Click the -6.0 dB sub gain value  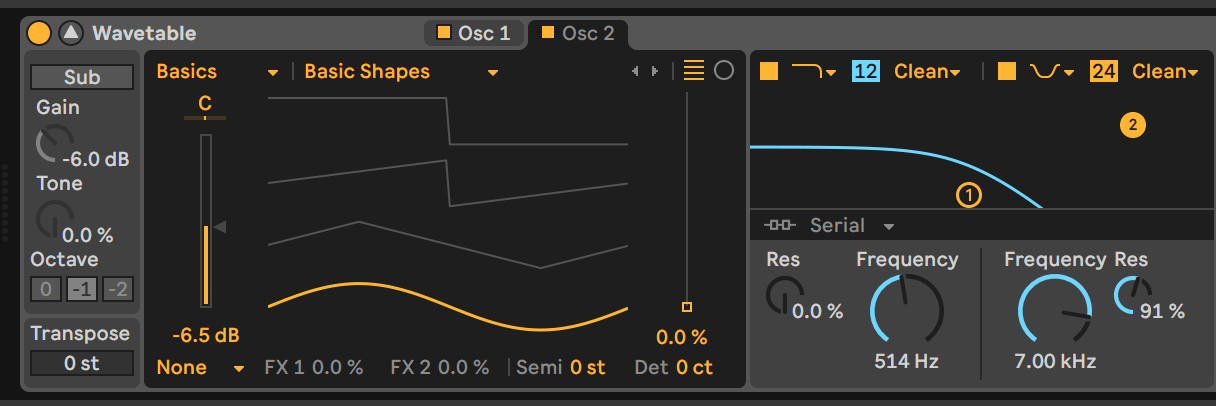click(95, 159)
